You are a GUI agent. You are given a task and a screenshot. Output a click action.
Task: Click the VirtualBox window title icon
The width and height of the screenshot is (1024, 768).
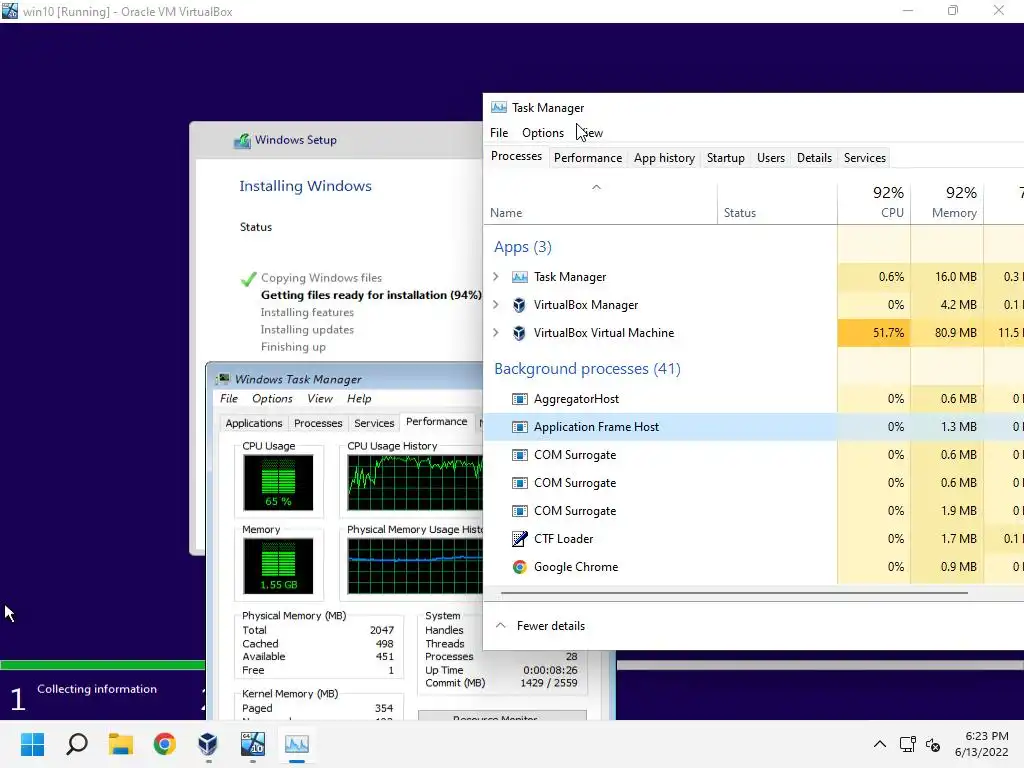(x=10, y=11)
